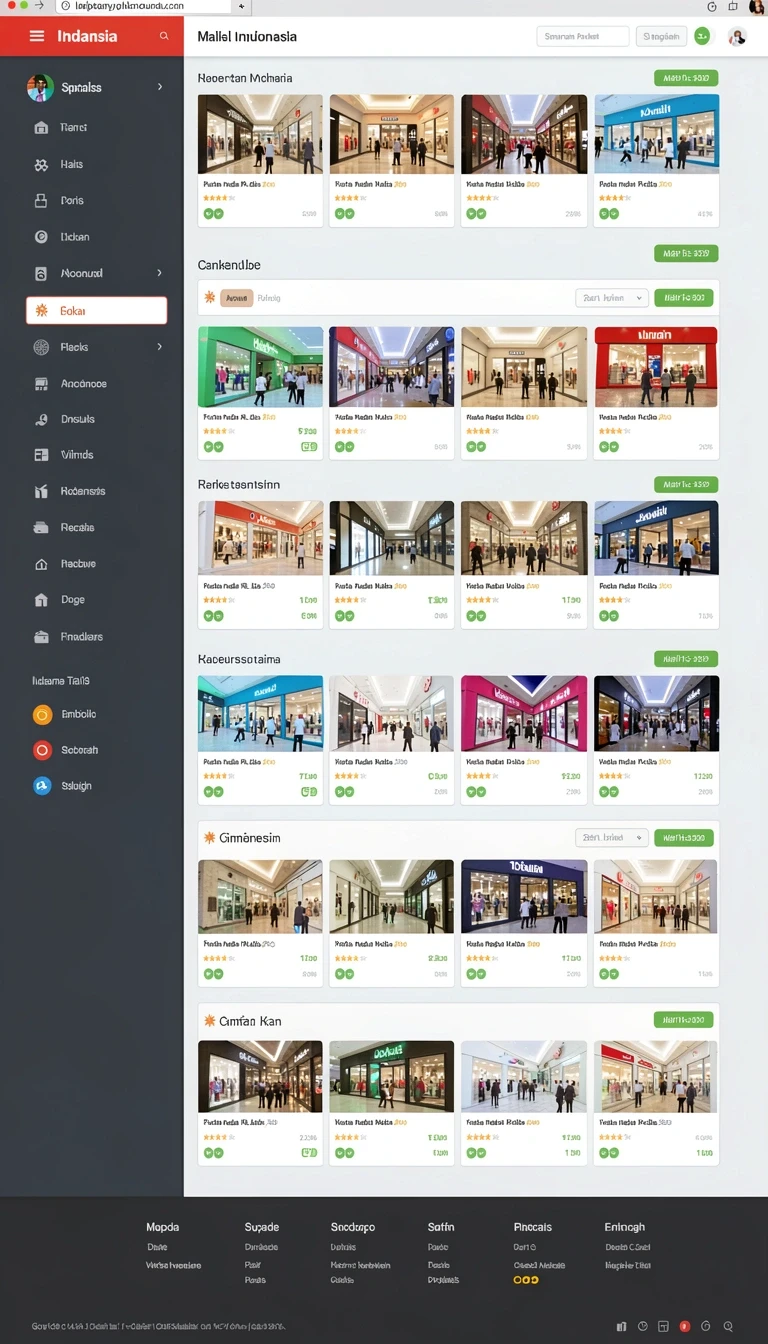This screenshot has width=768, height=1344.
Task: Open the blue storefront thumbnail in Hocertan Mcharia
Action: click(x=656, y=134)
